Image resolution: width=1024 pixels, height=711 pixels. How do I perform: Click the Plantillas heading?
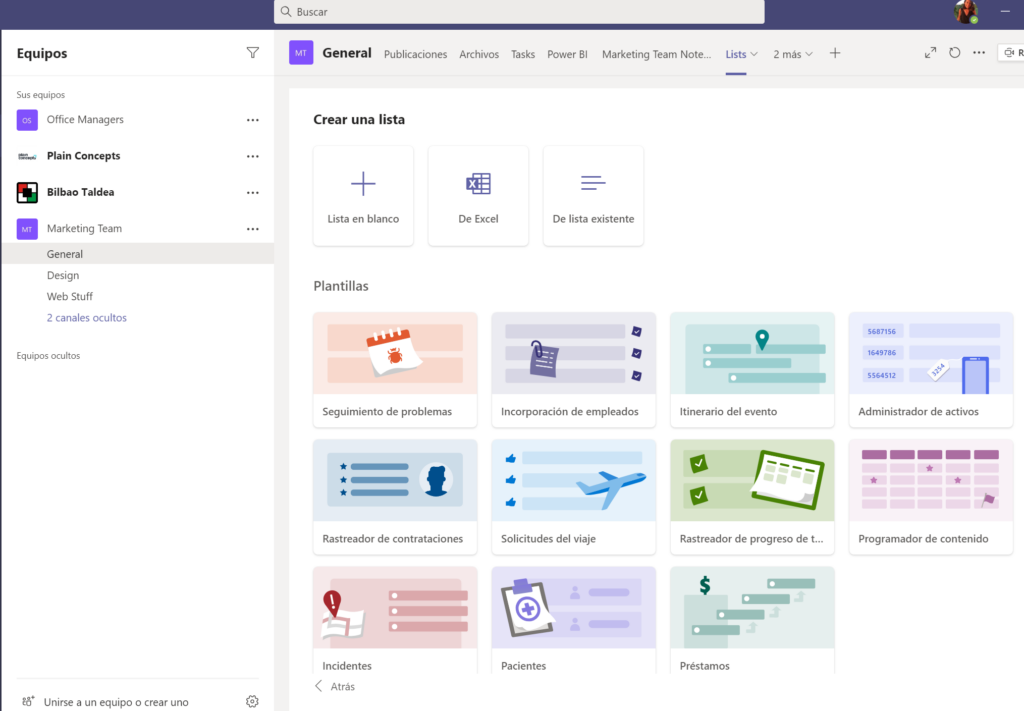click(x=341, y=286)
